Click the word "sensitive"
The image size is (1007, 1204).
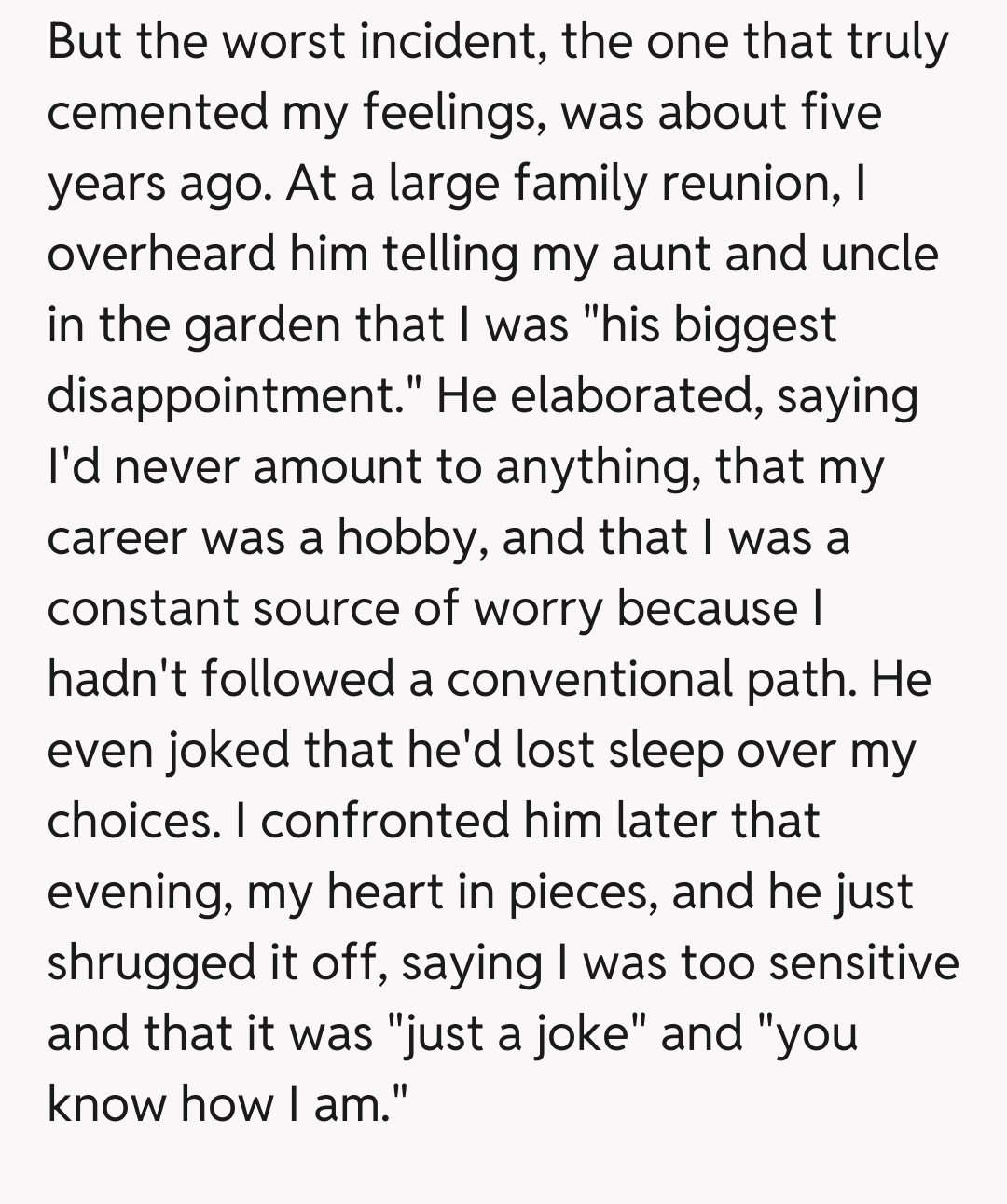pyautogui.click(x=863, y=963)
